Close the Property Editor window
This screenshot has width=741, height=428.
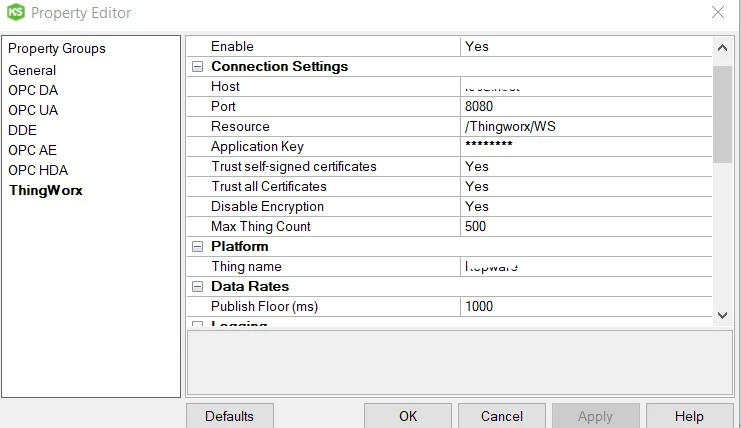coord(718,12)
